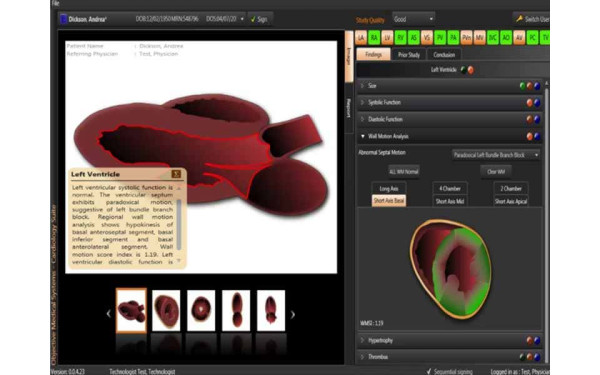Open the Abnormal Septal Motion dropdown

click(496, 155)
